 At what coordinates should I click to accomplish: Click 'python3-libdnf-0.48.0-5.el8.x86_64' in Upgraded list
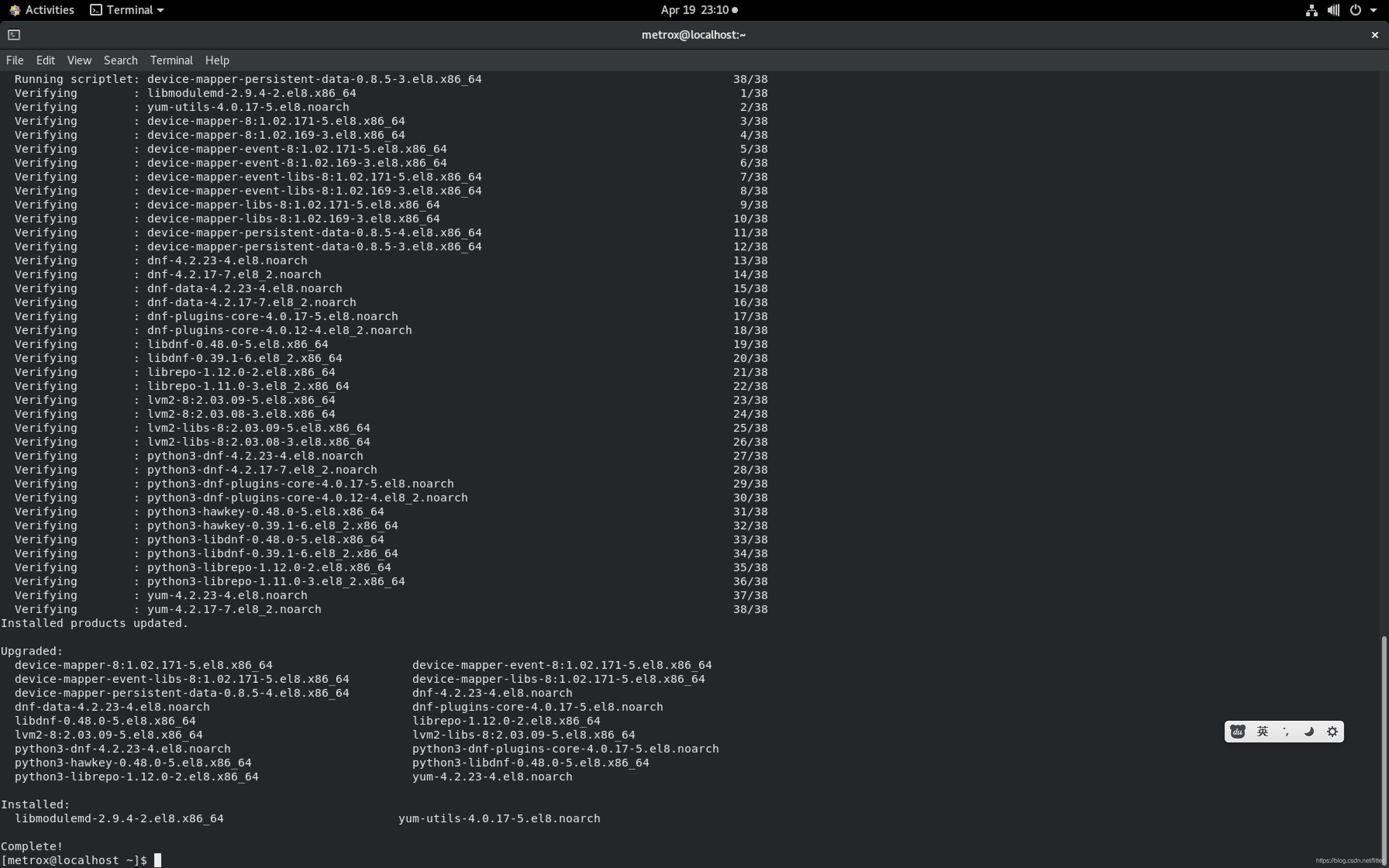pyautogui.click(x=531, y=762)
